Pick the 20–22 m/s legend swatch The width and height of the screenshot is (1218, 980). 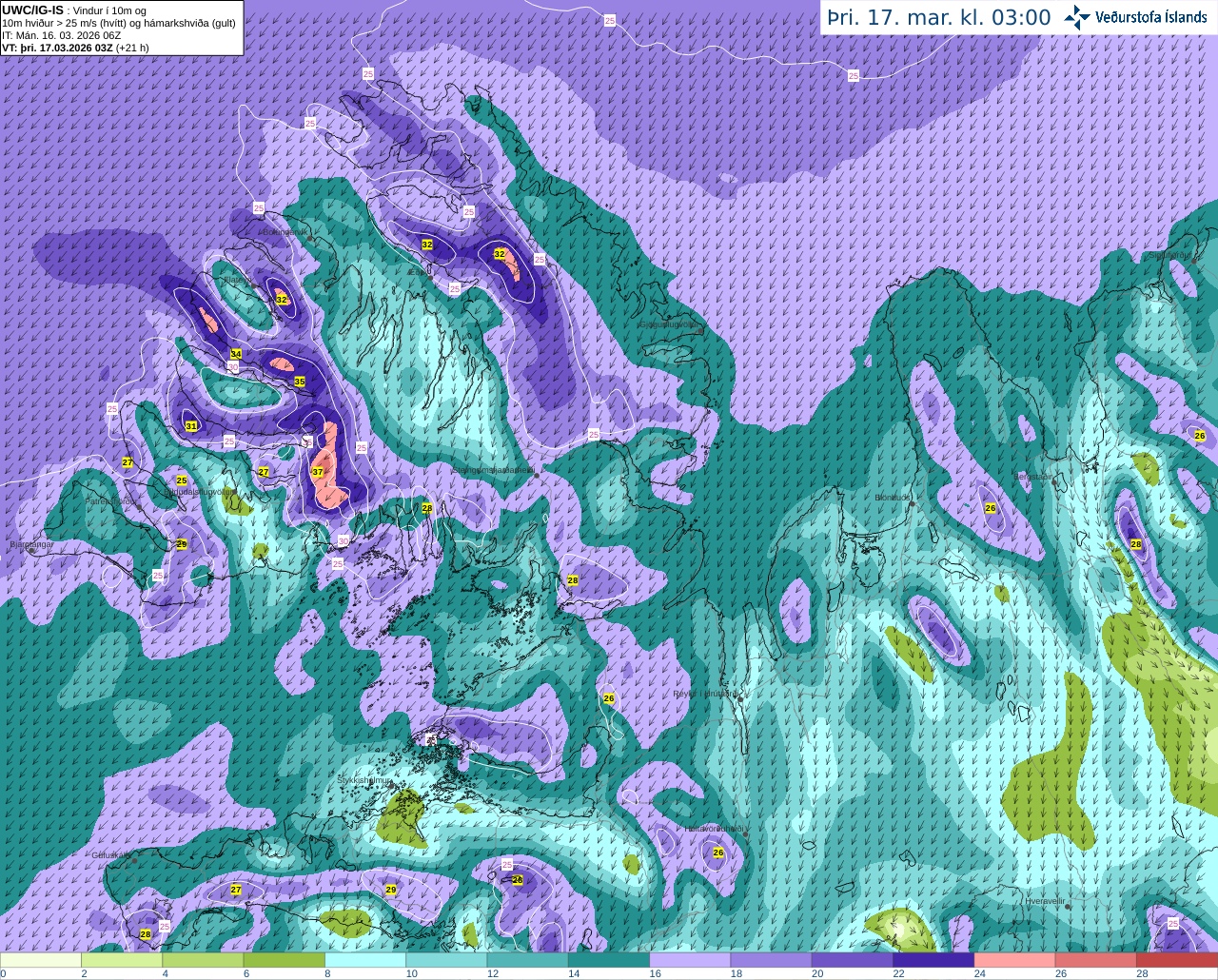pos(853,959)
